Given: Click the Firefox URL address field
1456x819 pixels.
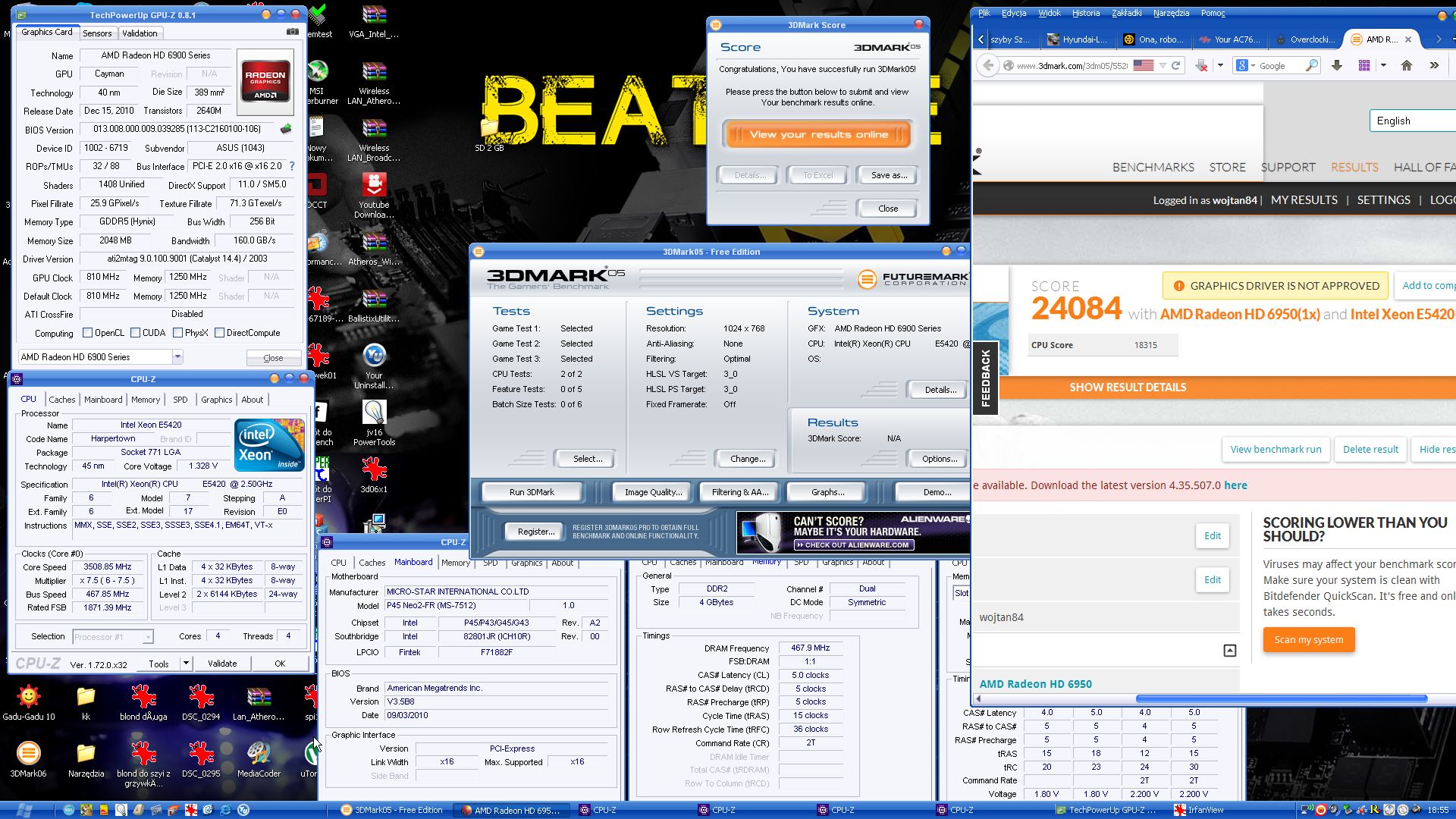Looking at the screenshot, I should (1071, 65).
